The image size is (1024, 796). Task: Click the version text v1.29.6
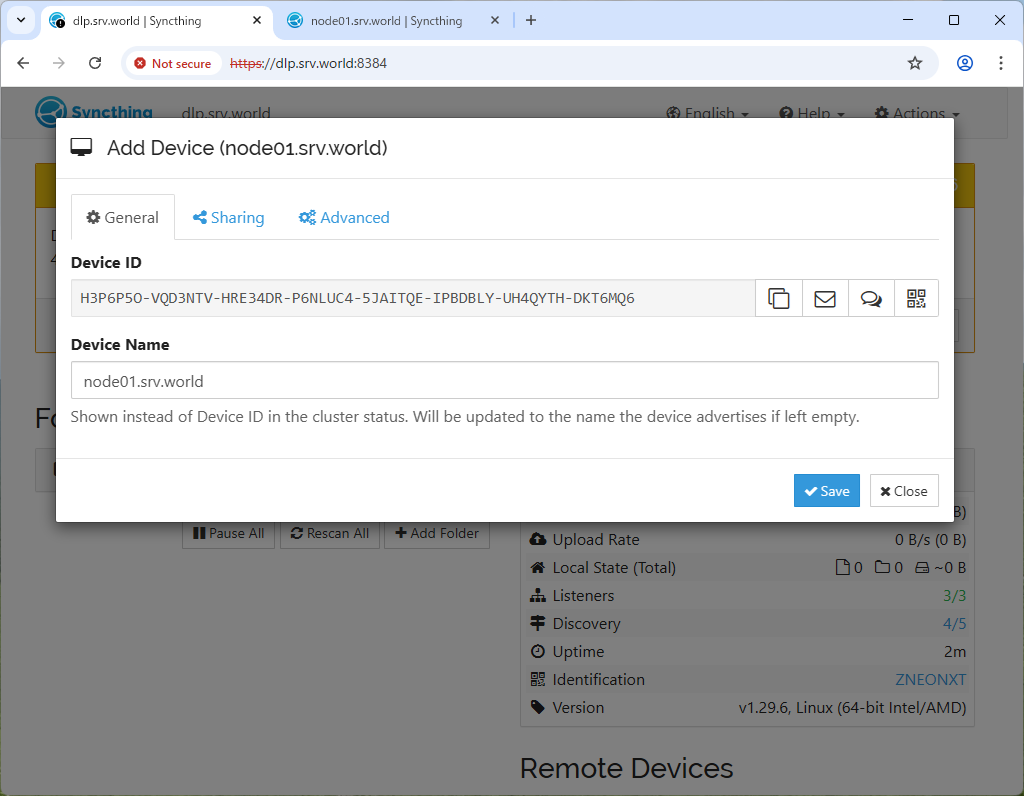[852, 708]
